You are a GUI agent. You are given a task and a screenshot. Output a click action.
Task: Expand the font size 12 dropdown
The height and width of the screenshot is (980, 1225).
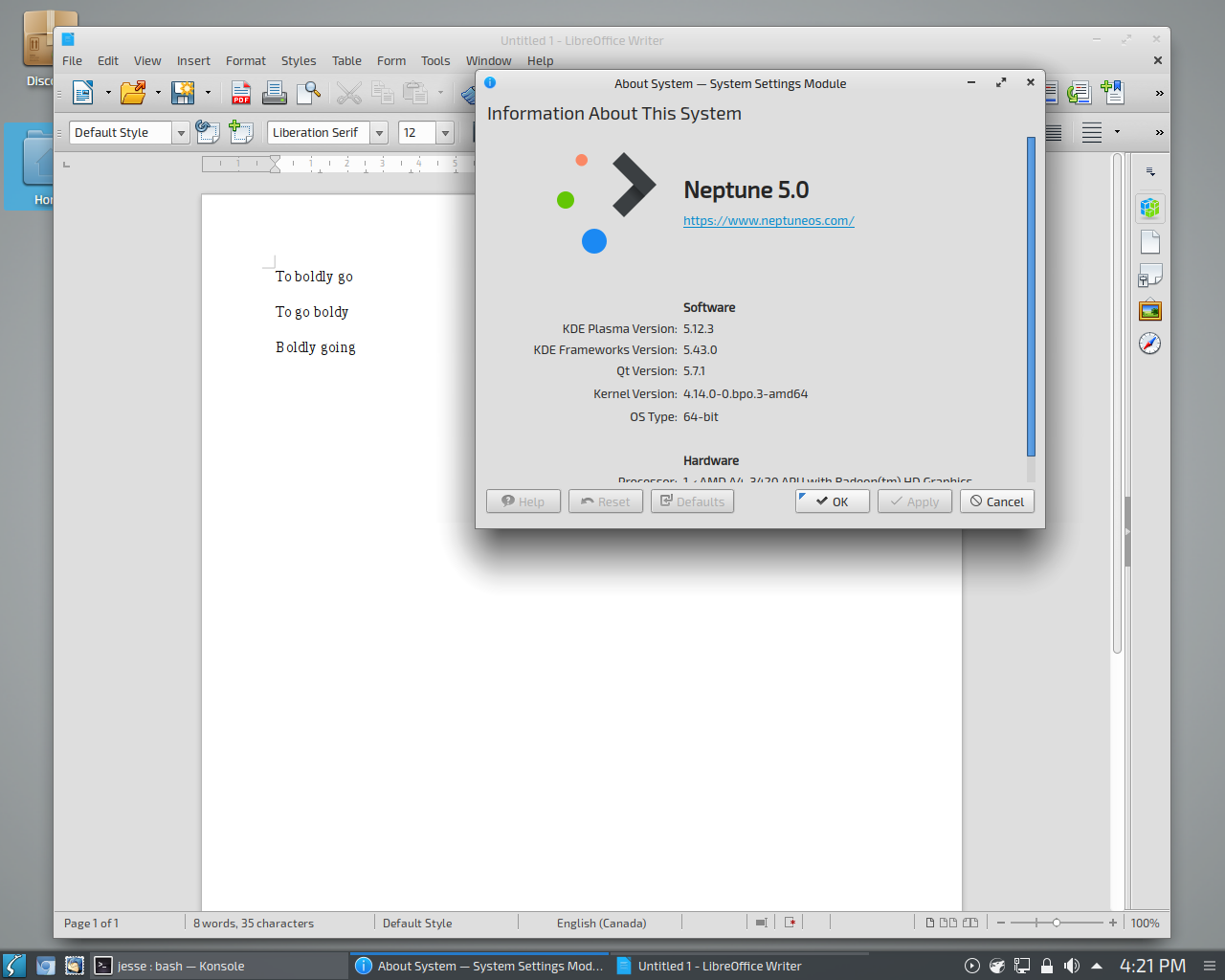(445, 133)
